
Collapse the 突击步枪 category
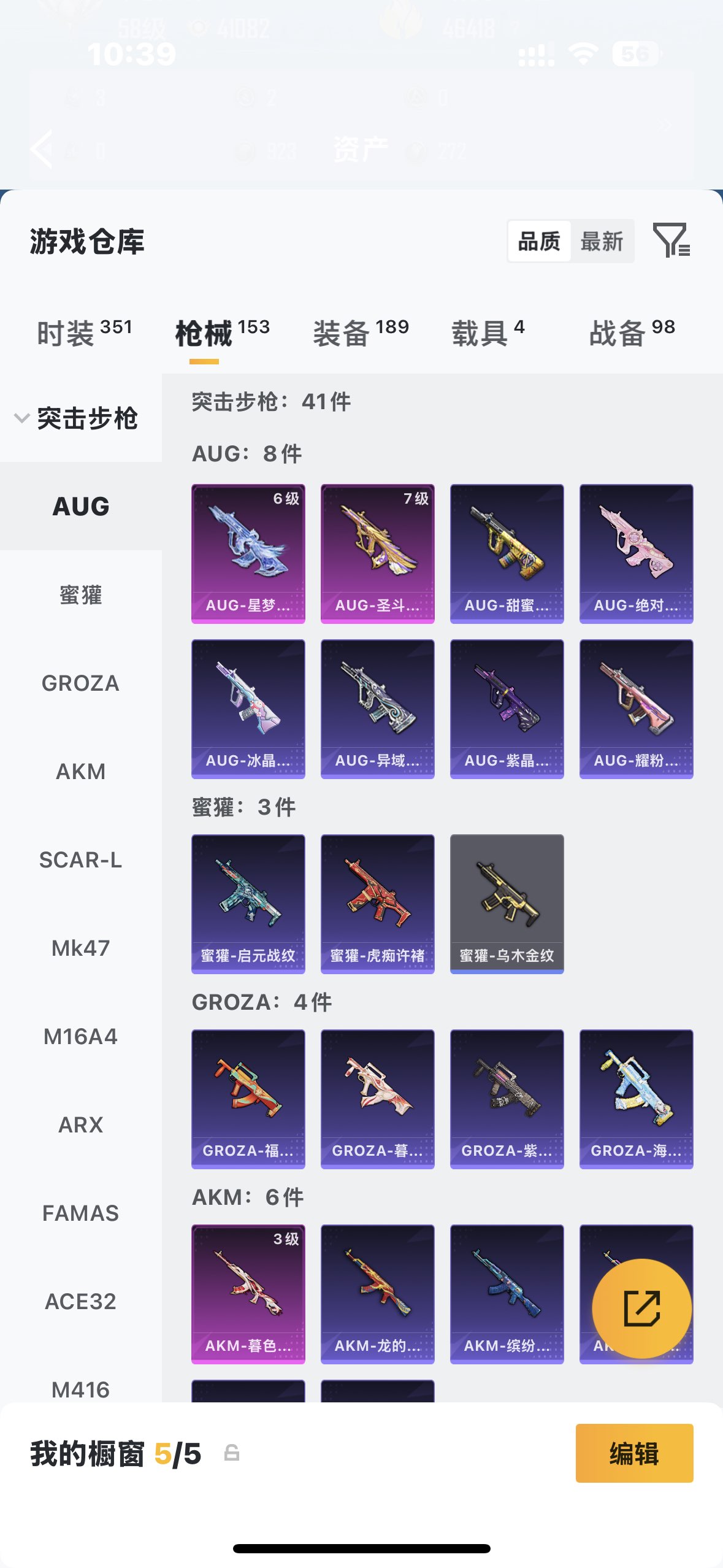(77, 418)
